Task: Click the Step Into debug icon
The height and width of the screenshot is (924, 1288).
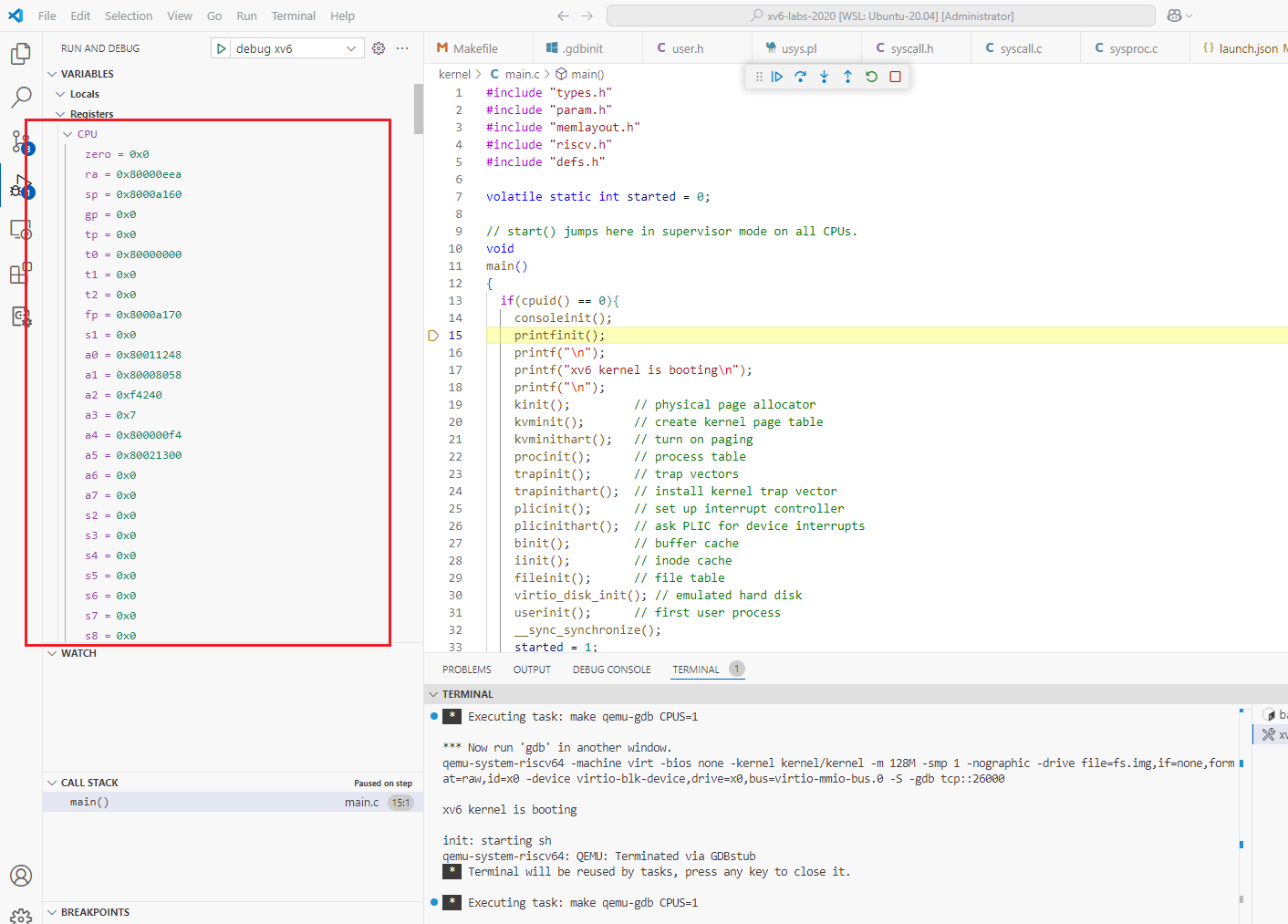Action: coord(824,77)
